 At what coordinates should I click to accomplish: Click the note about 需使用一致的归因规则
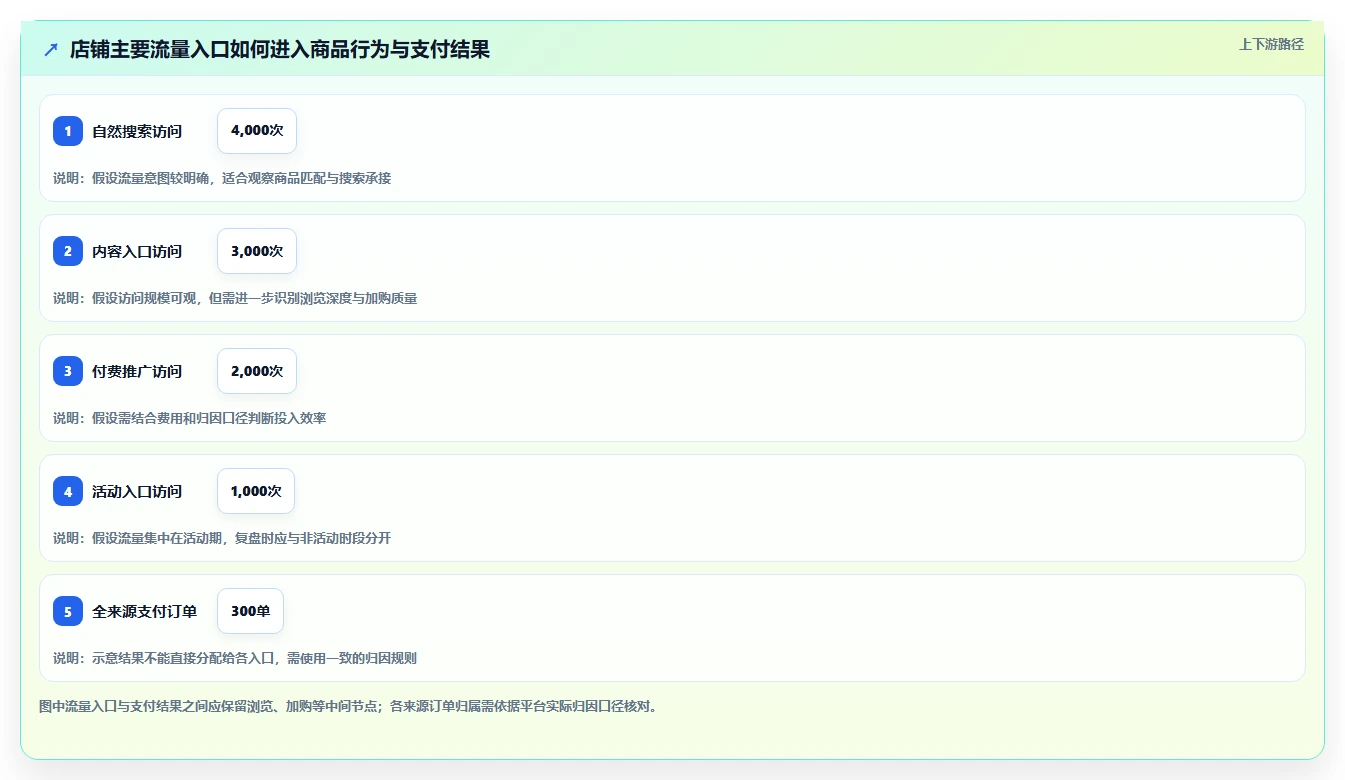point(235,658)
